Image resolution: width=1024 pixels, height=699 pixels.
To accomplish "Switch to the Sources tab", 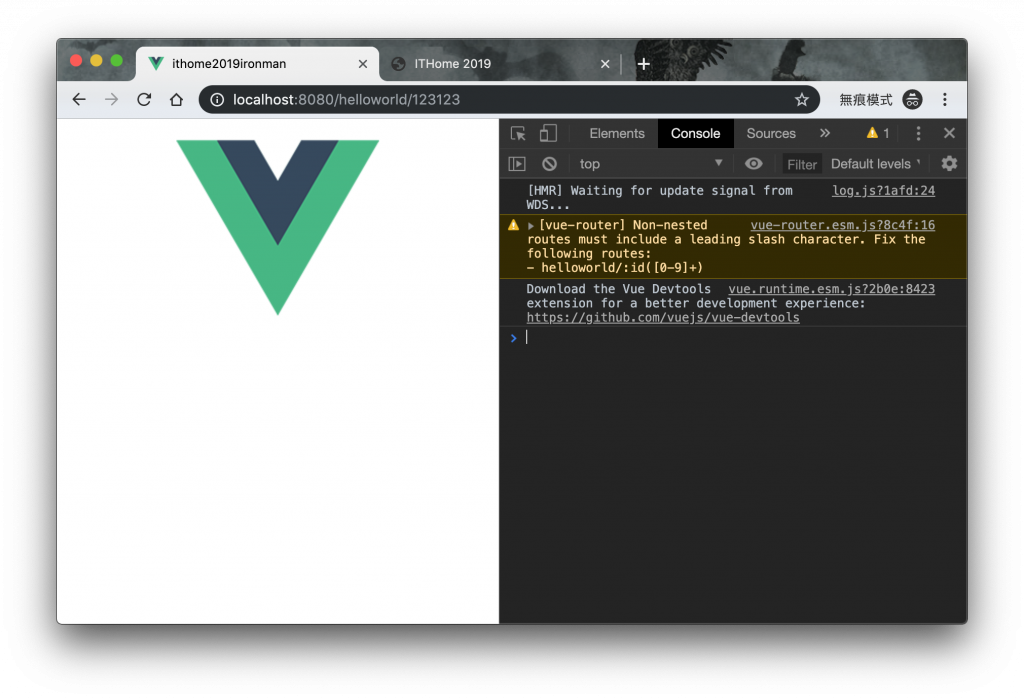I will click(x=771, y=133).
